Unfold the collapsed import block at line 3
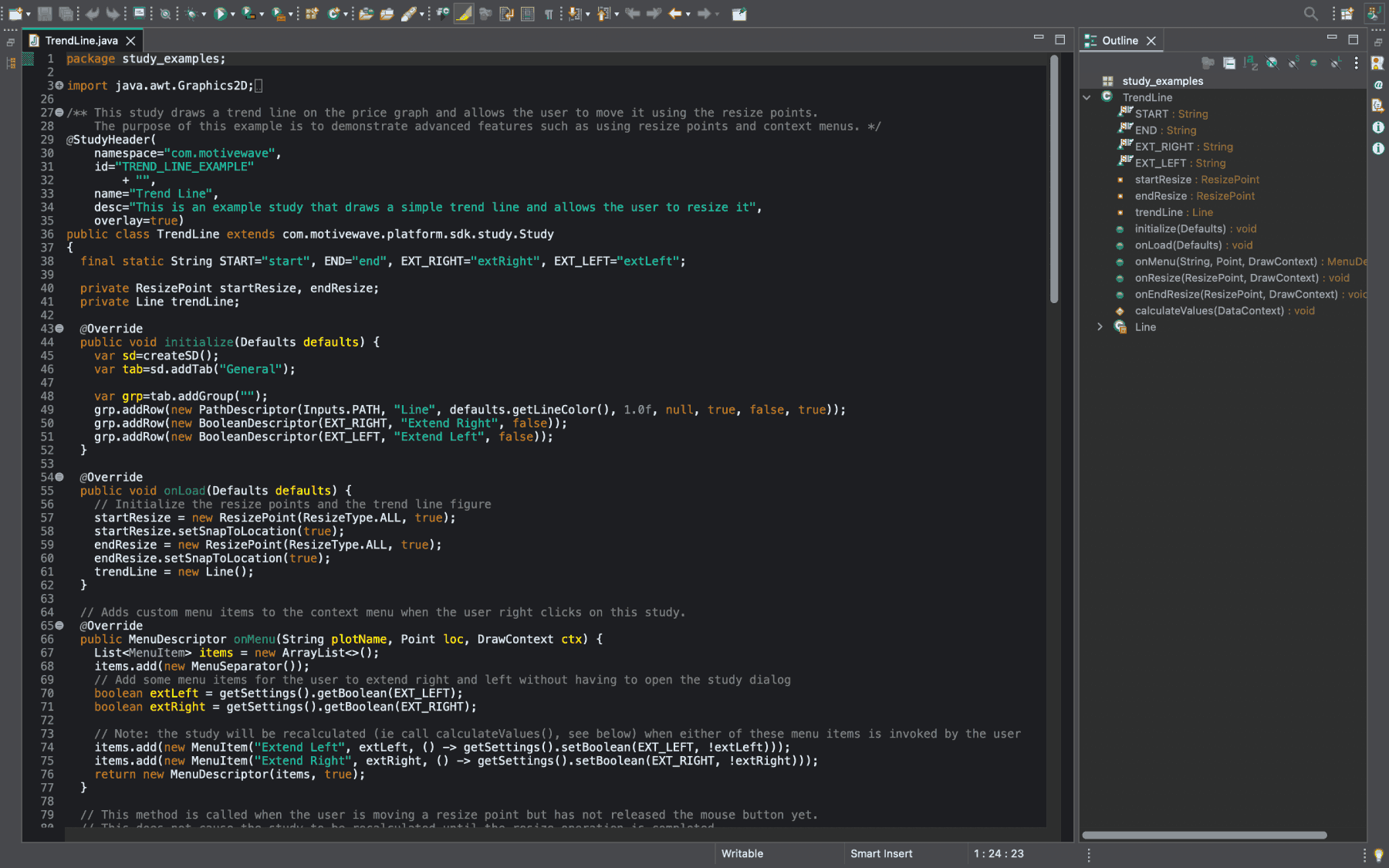The image size is (1389, 868). [x=59, y=86]
